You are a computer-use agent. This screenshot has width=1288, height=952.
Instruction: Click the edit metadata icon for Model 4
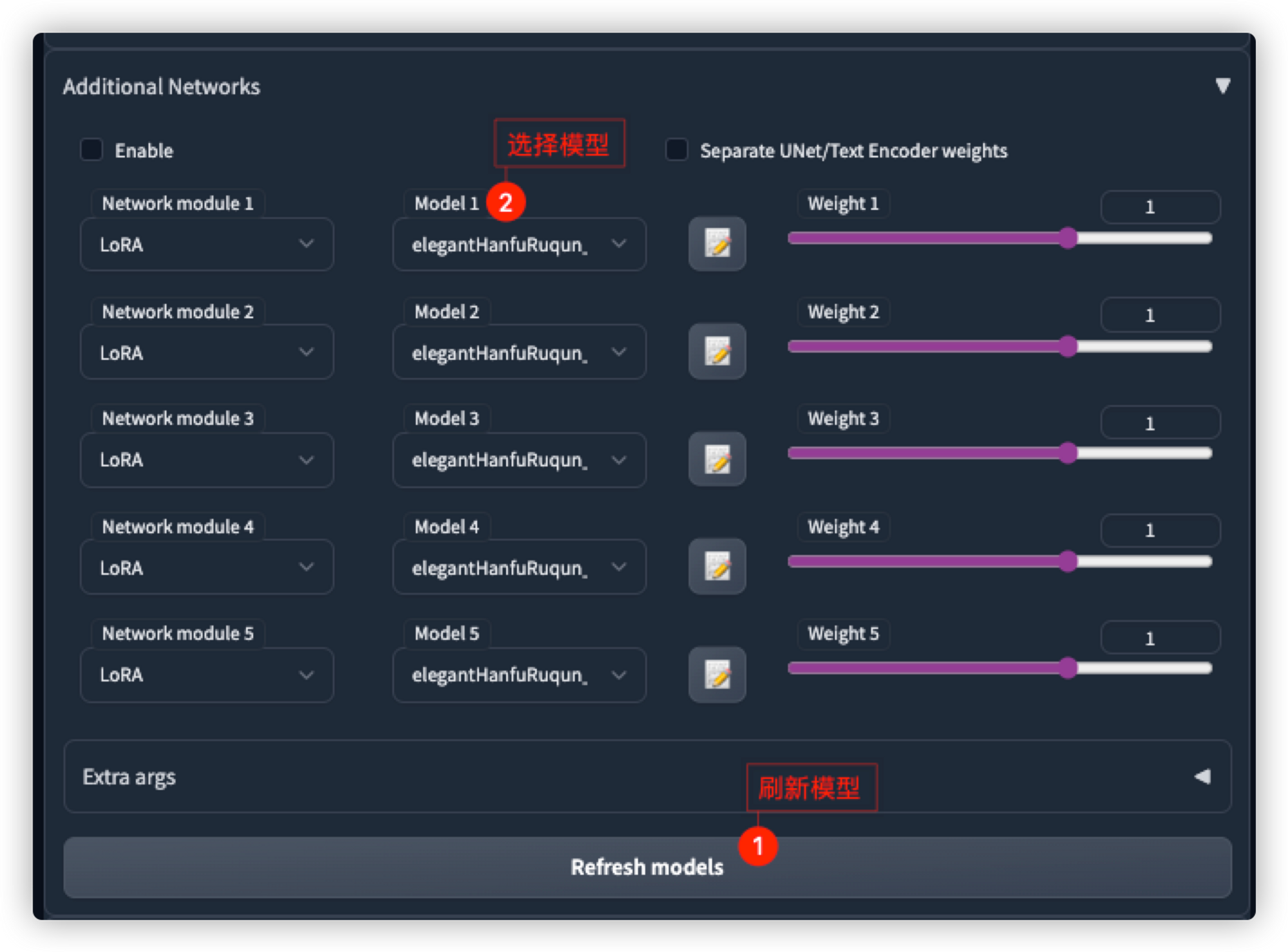click(x=717, y=567)
